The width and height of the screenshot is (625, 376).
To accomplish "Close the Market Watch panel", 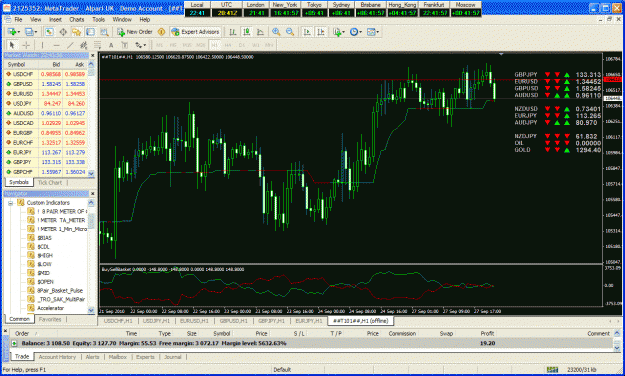I will point(92,55).
